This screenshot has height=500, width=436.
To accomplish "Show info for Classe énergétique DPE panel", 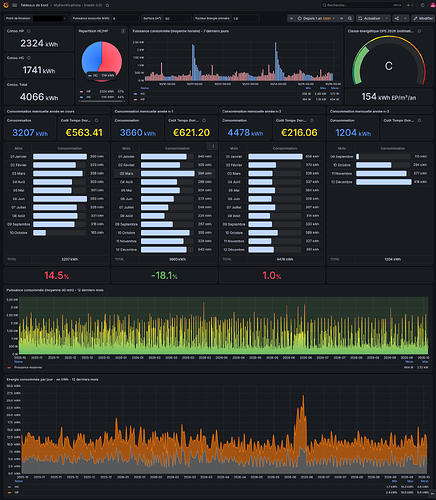I will [419, 31].
